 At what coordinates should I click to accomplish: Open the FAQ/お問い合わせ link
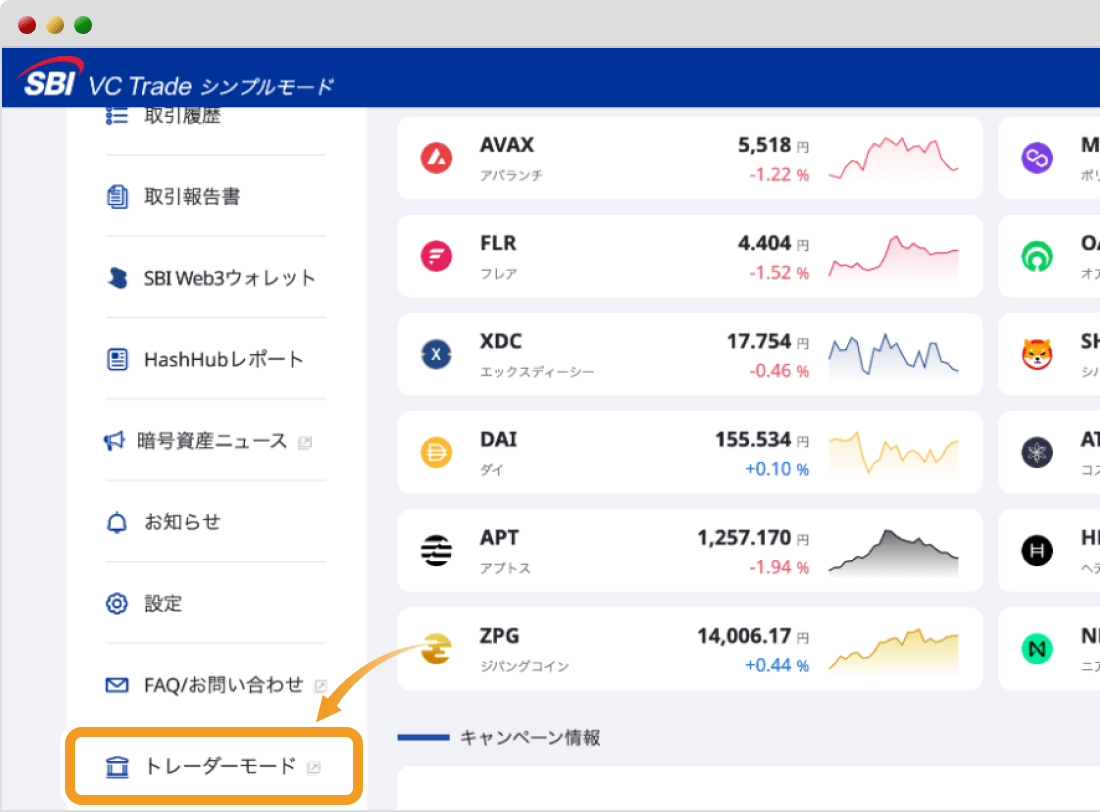(x=223, y=685)
